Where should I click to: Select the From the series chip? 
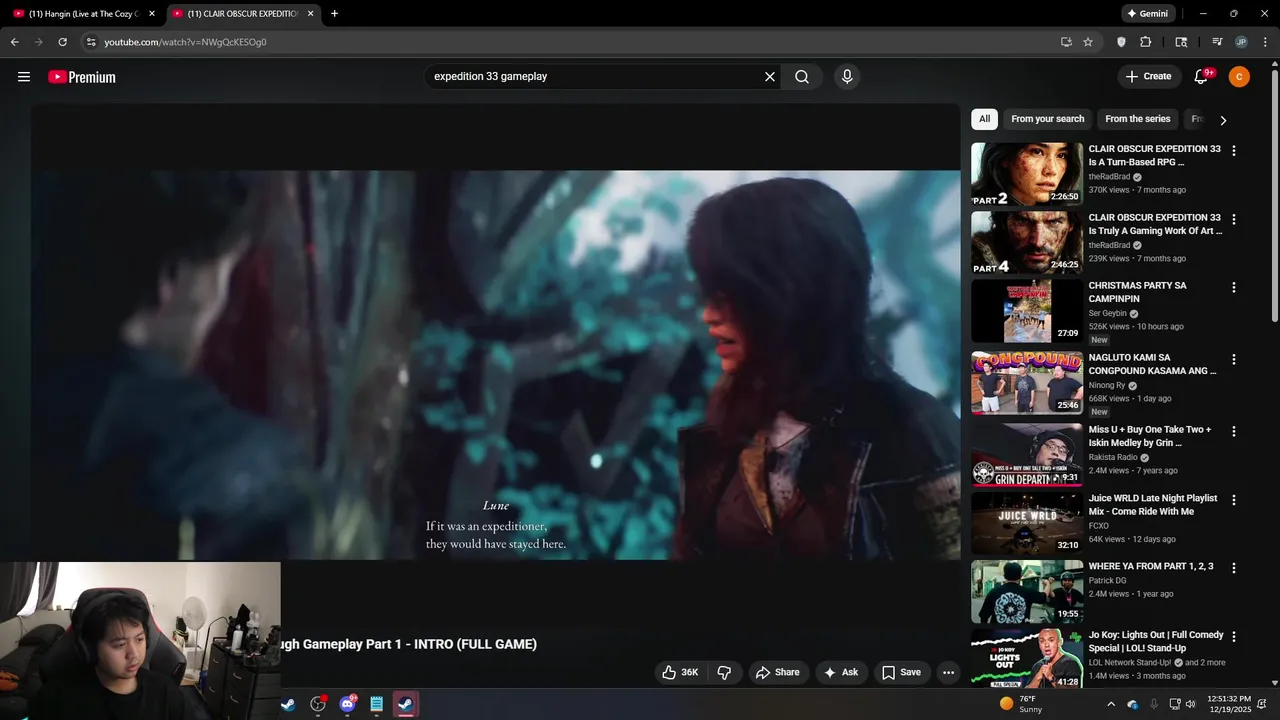1137,119
